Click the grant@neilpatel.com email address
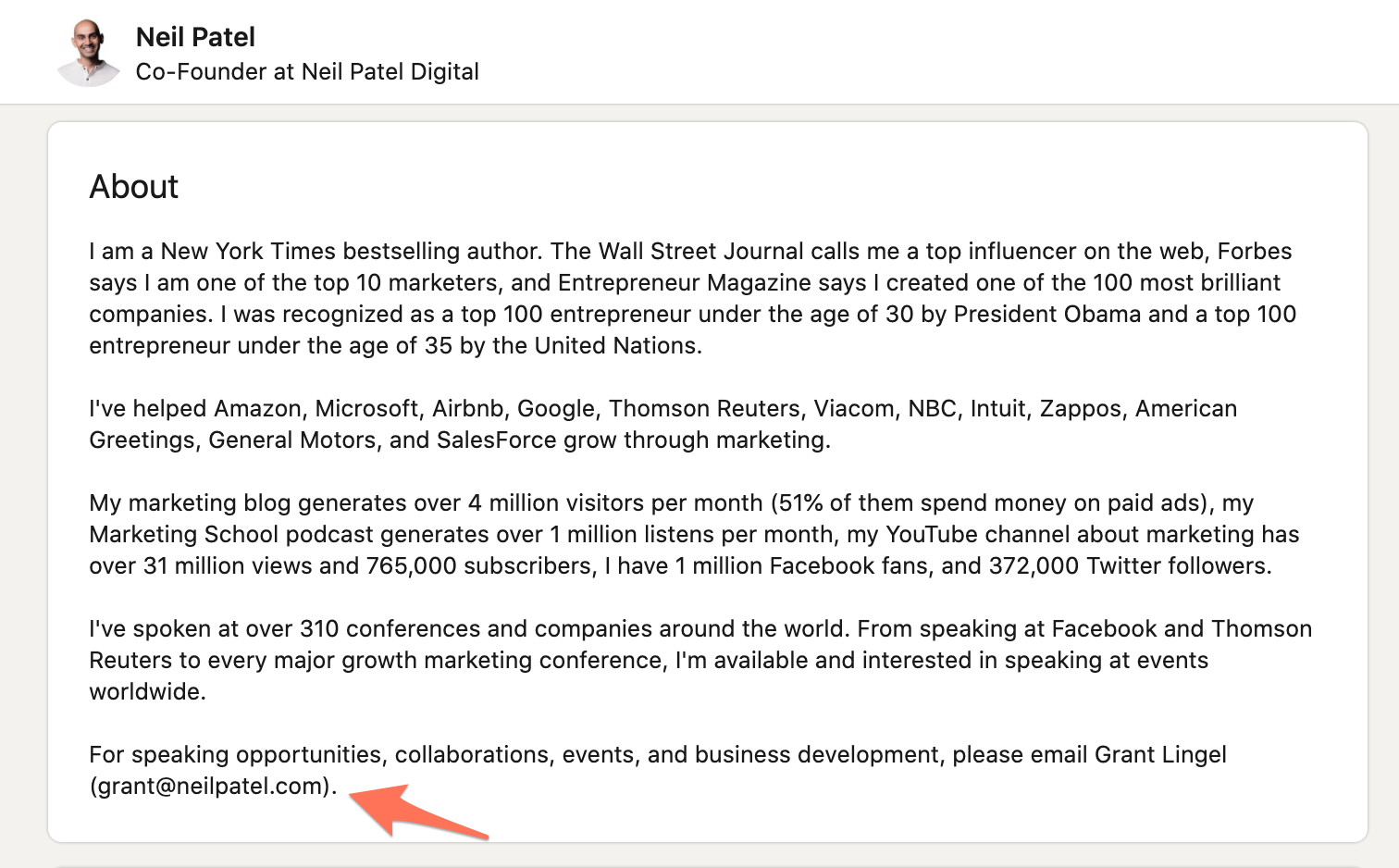 point(210,786)
